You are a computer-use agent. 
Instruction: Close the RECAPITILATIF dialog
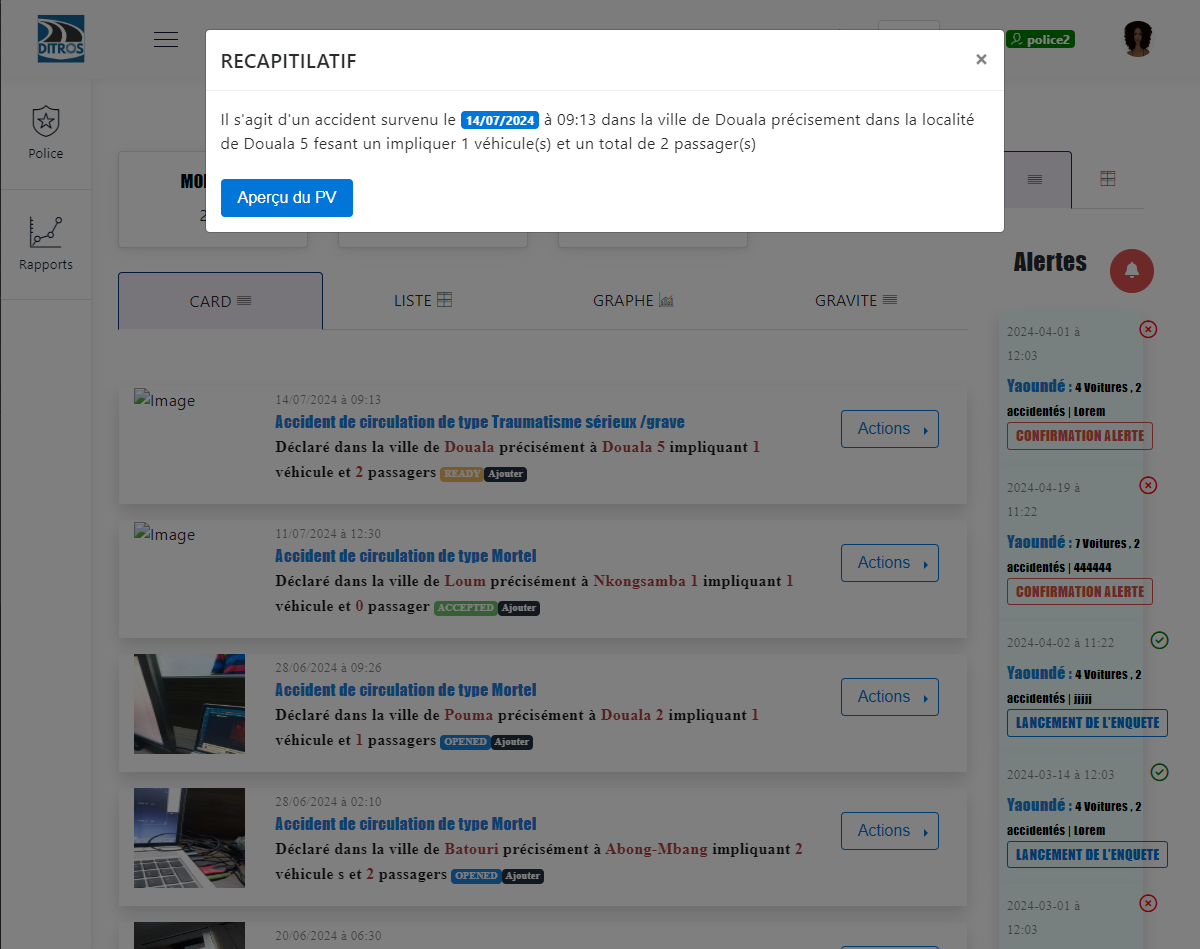[981, 60]
